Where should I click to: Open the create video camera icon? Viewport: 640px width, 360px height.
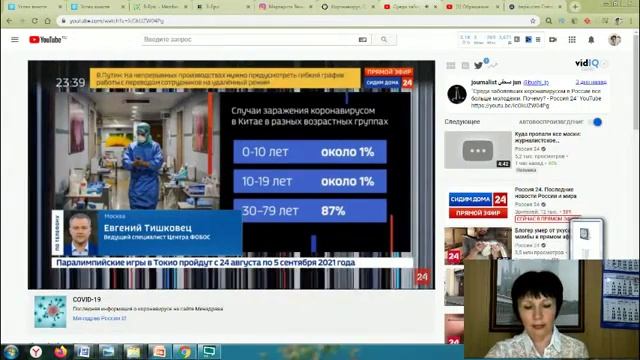pyautogui.click(x=553, y=40)
